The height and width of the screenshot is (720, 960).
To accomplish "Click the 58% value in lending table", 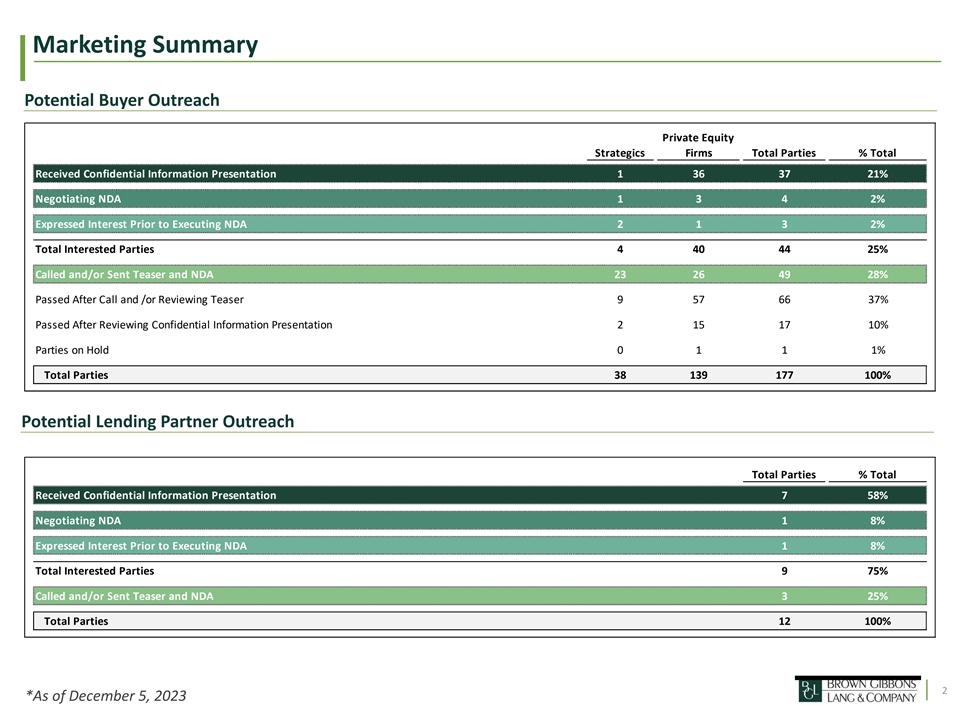I will coord(877,495).
